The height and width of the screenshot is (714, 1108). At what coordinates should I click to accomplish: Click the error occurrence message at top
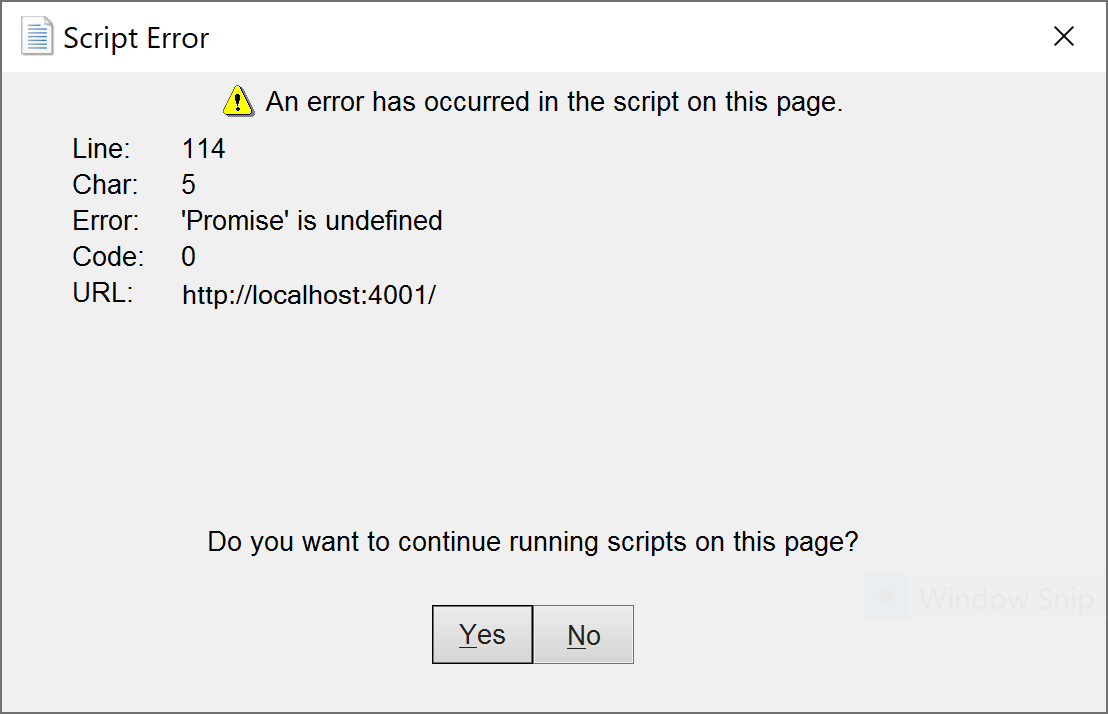pyautogui.click(x=553, y=101)
